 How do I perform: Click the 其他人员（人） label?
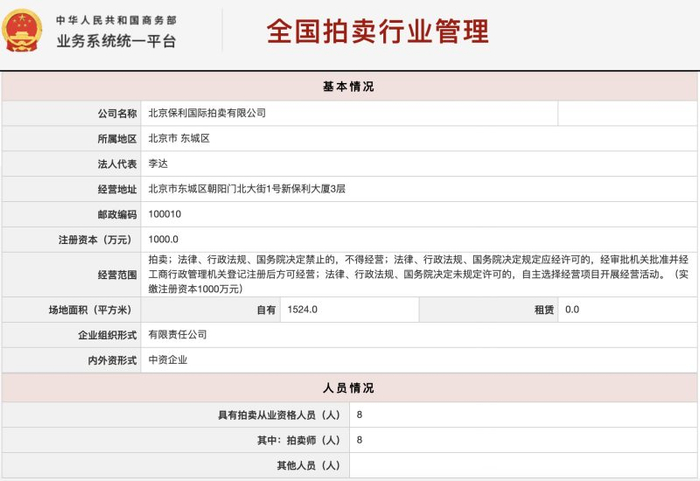click(309, 466)
